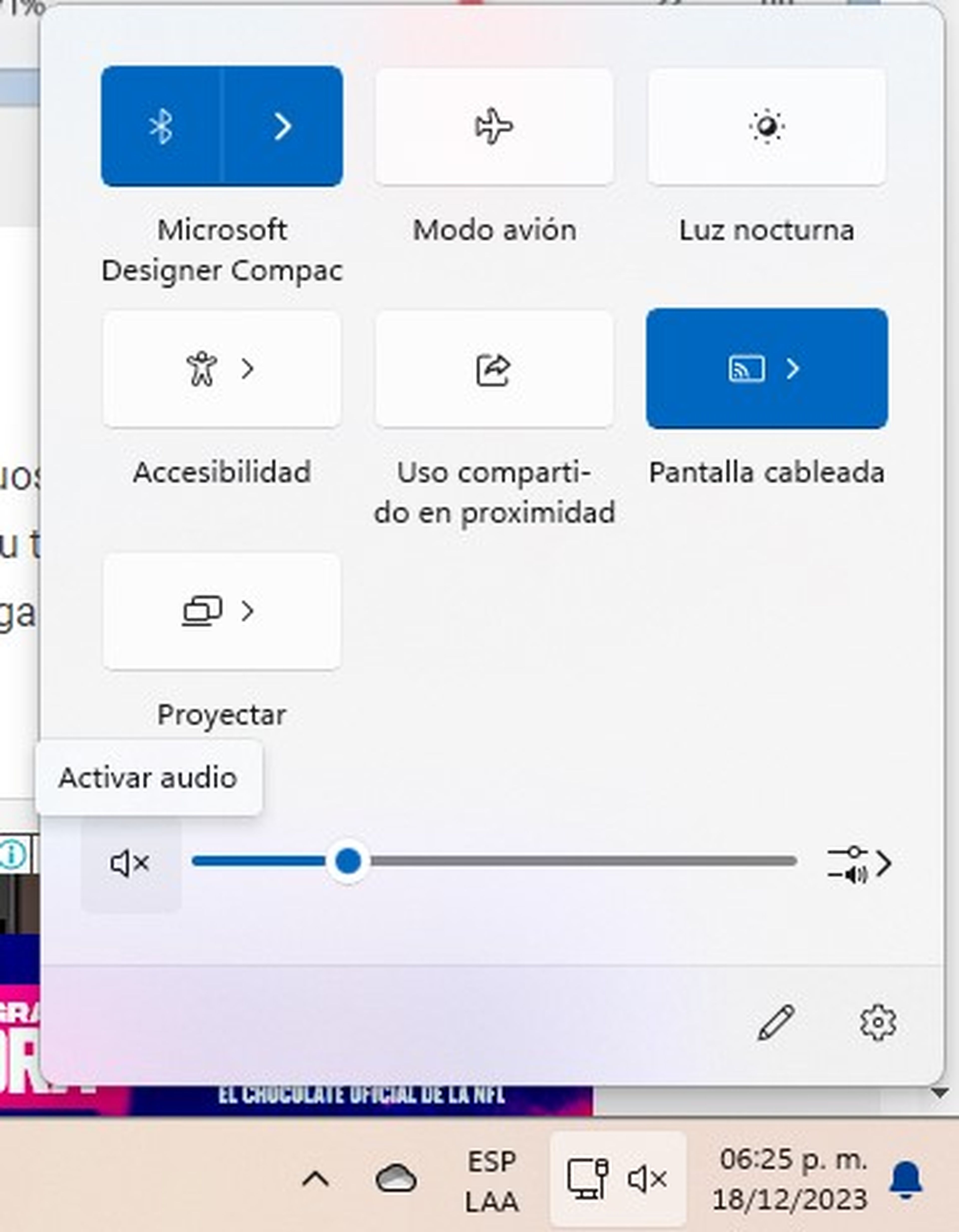Viewport: 959px width, 1232px height.
Task: Open the Accesibilidad tile
Action: pyautogui.click(x=222, y=369)
